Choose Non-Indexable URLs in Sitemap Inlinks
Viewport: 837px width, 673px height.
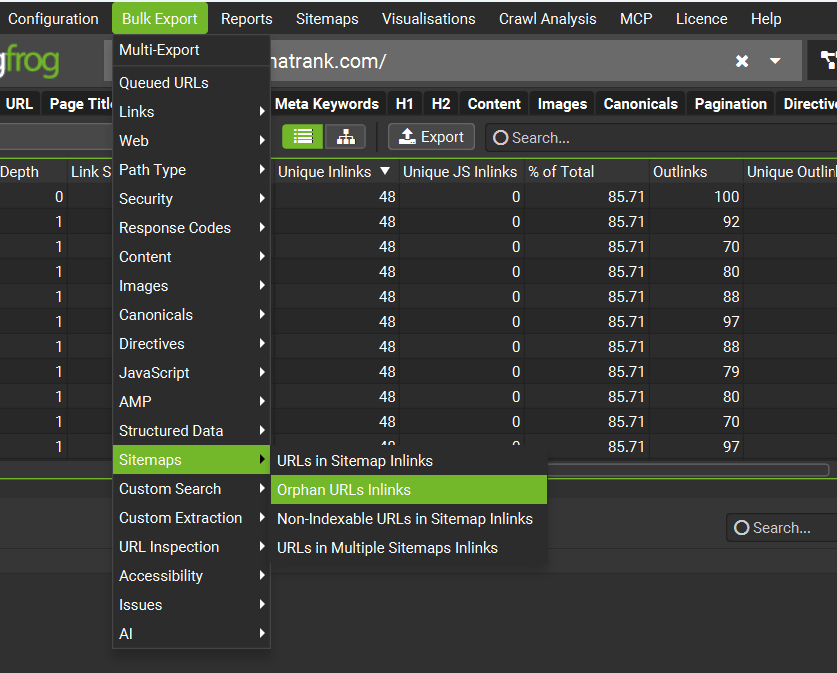coord(409,519)
